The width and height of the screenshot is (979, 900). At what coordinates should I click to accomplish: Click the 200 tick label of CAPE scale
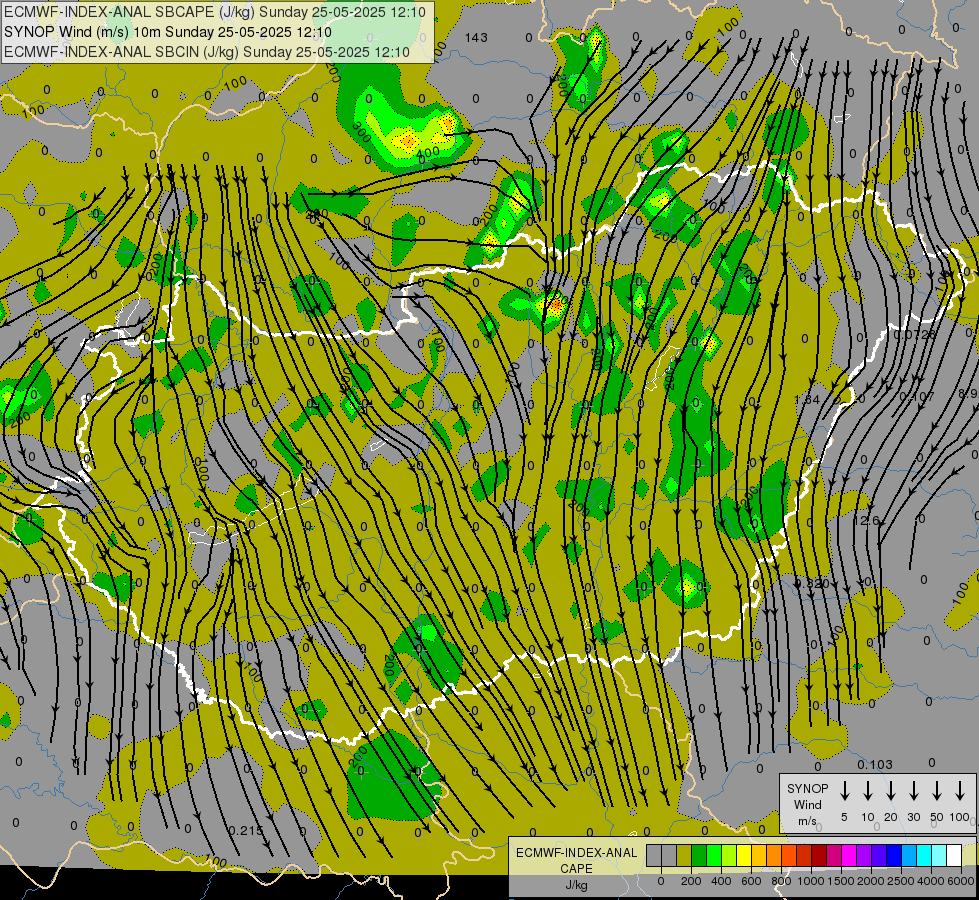click(691, 881)
